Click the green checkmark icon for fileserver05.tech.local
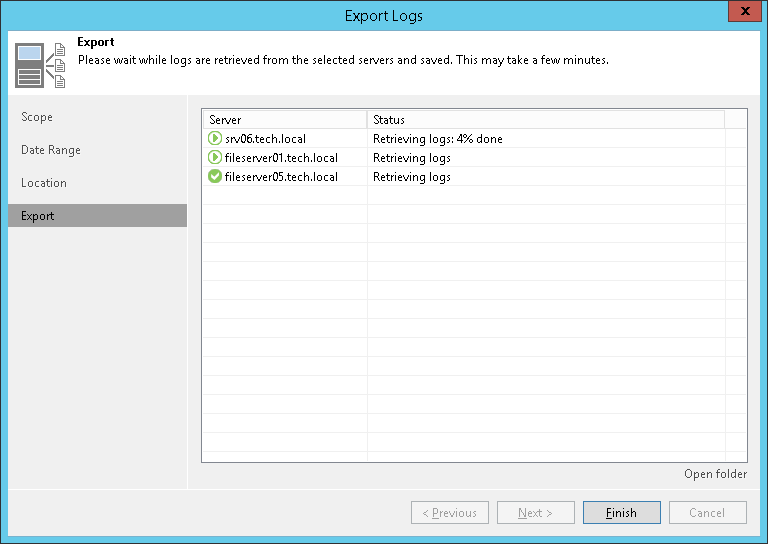Viewport: 768px width, 544px height. pyautogui.click(x=215, y=177)
